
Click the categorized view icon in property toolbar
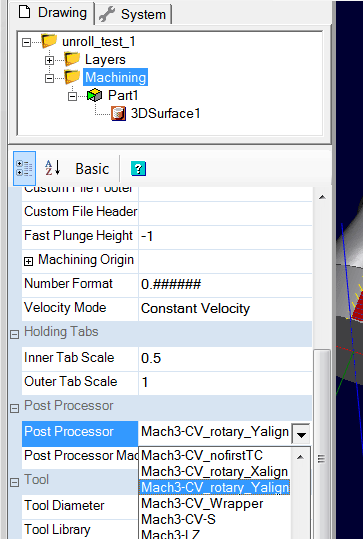24,168
